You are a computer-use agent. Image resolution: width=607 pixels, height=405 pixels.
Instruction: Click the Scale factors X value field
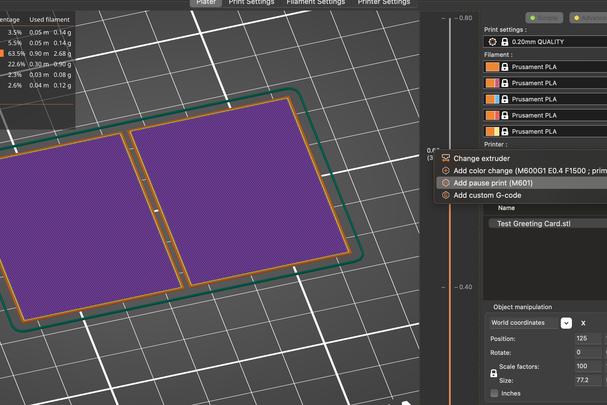coord(588,366)
